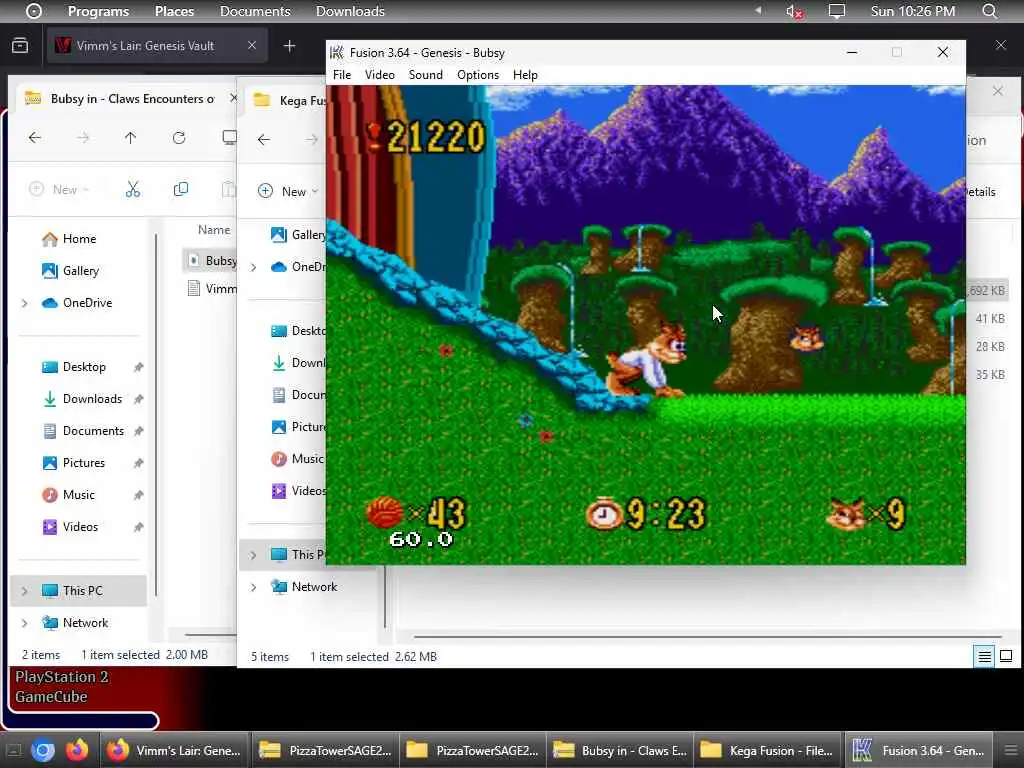Click Copy icon in Bubsy explorer toolbar
Image resolution: width=1024 pixels, height=768 pixels.
[181, 189]
